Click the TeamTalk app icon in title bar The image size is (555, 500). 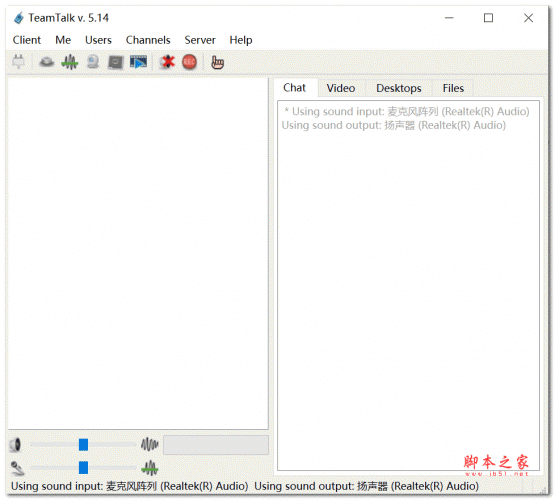19,18
